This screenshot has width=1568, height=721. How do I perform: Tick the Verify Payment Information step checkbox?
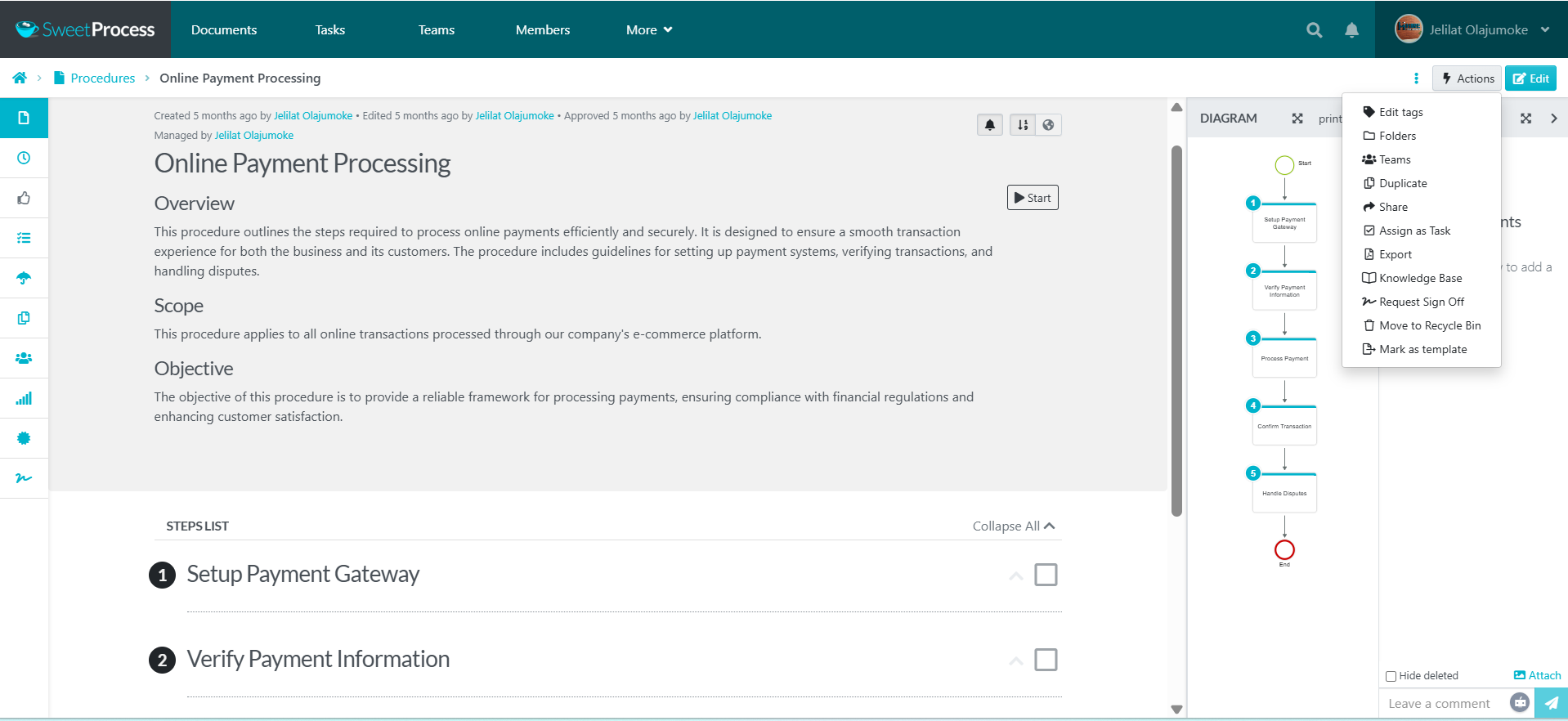point(1046,660)
